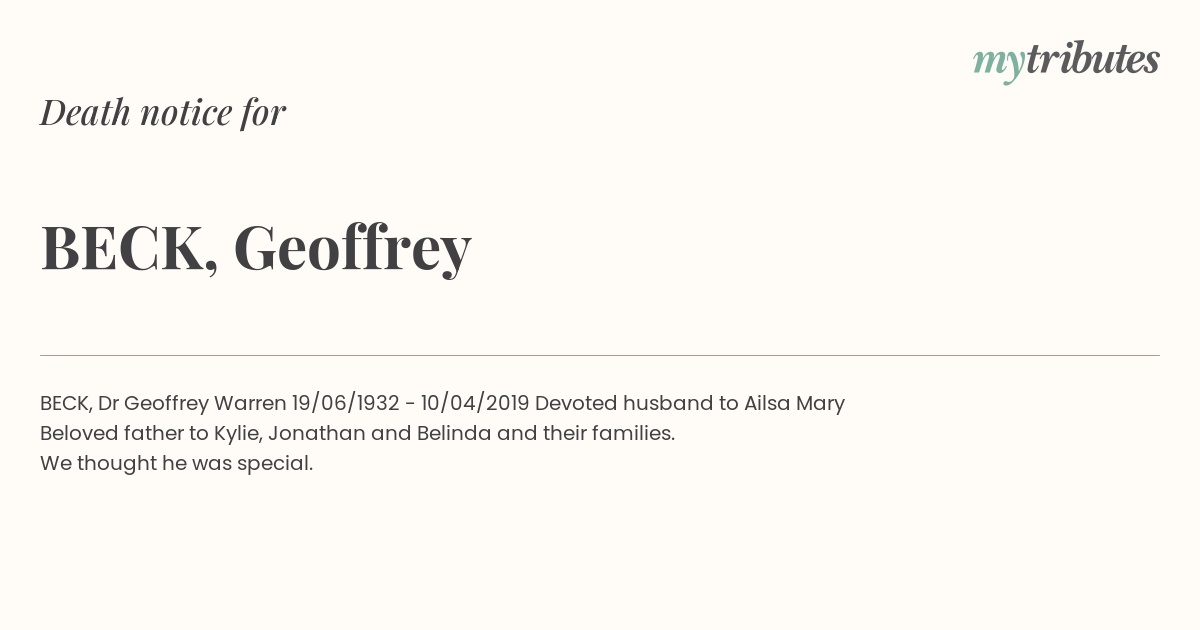Click "We thought he was special." line

[177, 463]
